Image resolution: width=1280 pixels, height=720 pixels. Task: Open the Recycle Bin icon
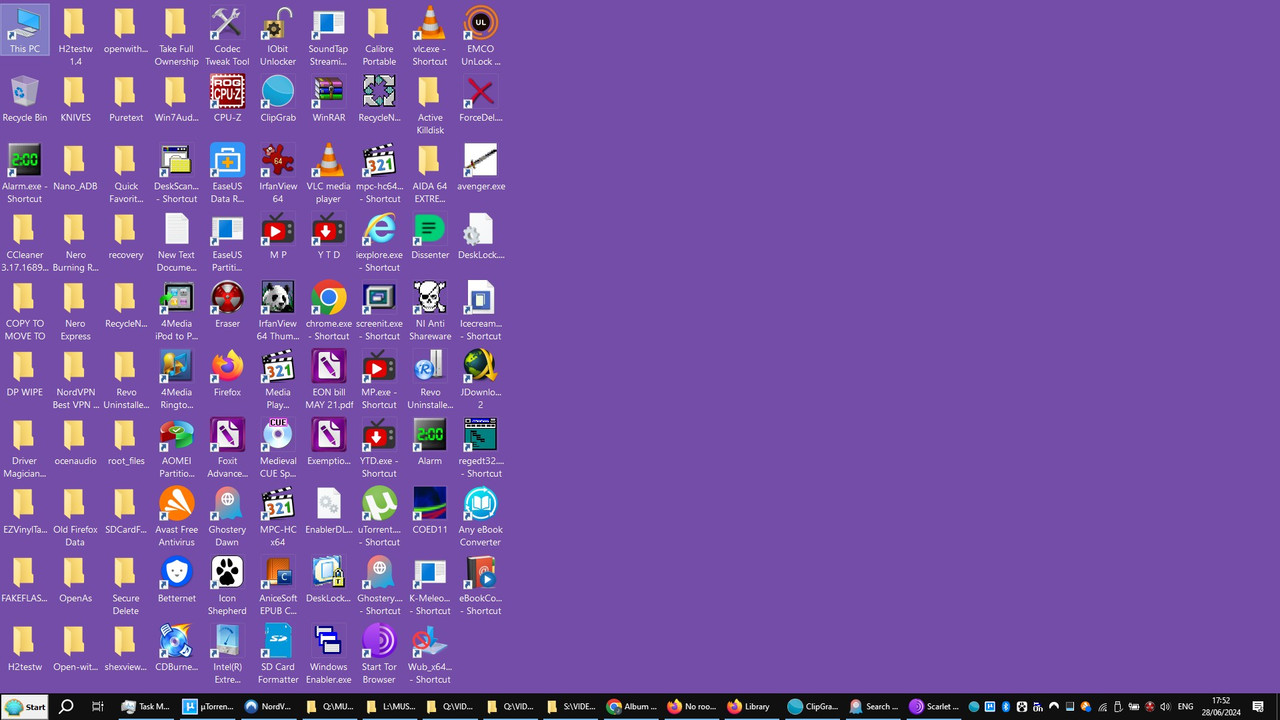pyautogui.click(x=25, y=99)
